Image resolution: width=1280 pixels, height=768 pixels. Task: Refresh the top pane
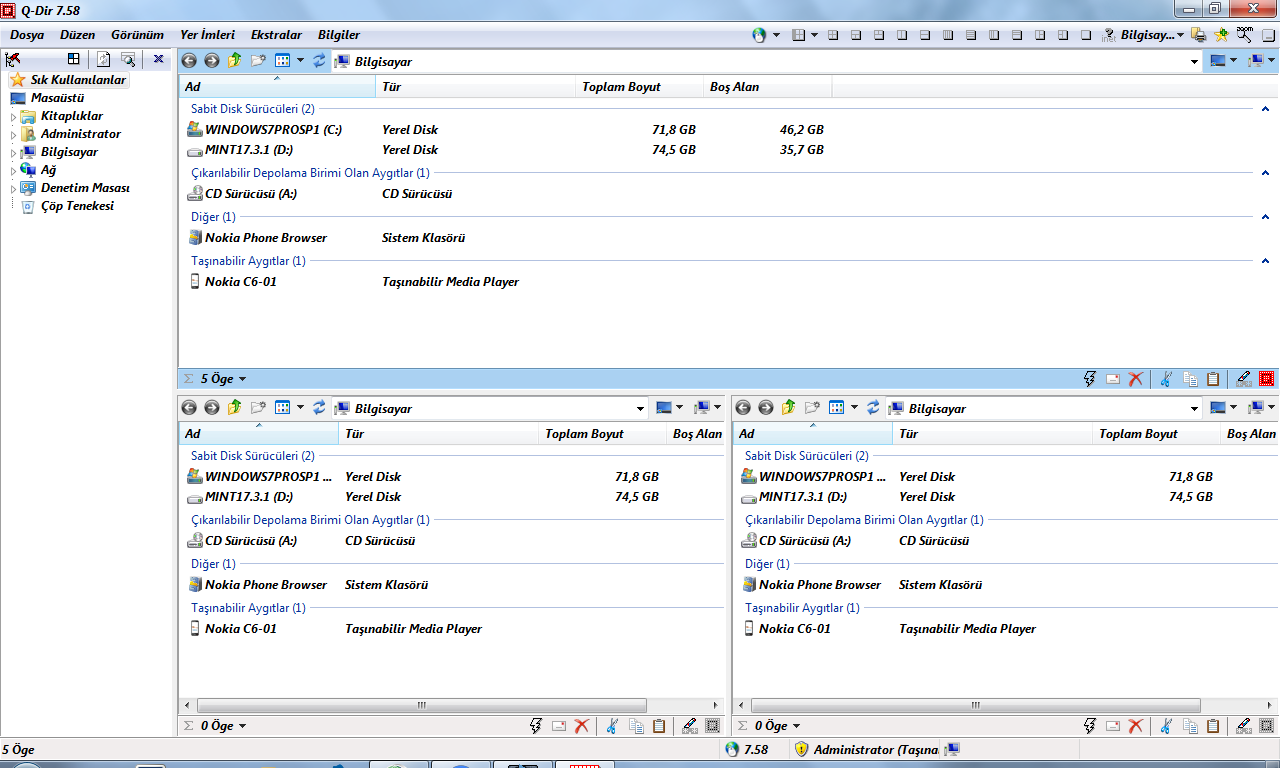pos(319,61)
